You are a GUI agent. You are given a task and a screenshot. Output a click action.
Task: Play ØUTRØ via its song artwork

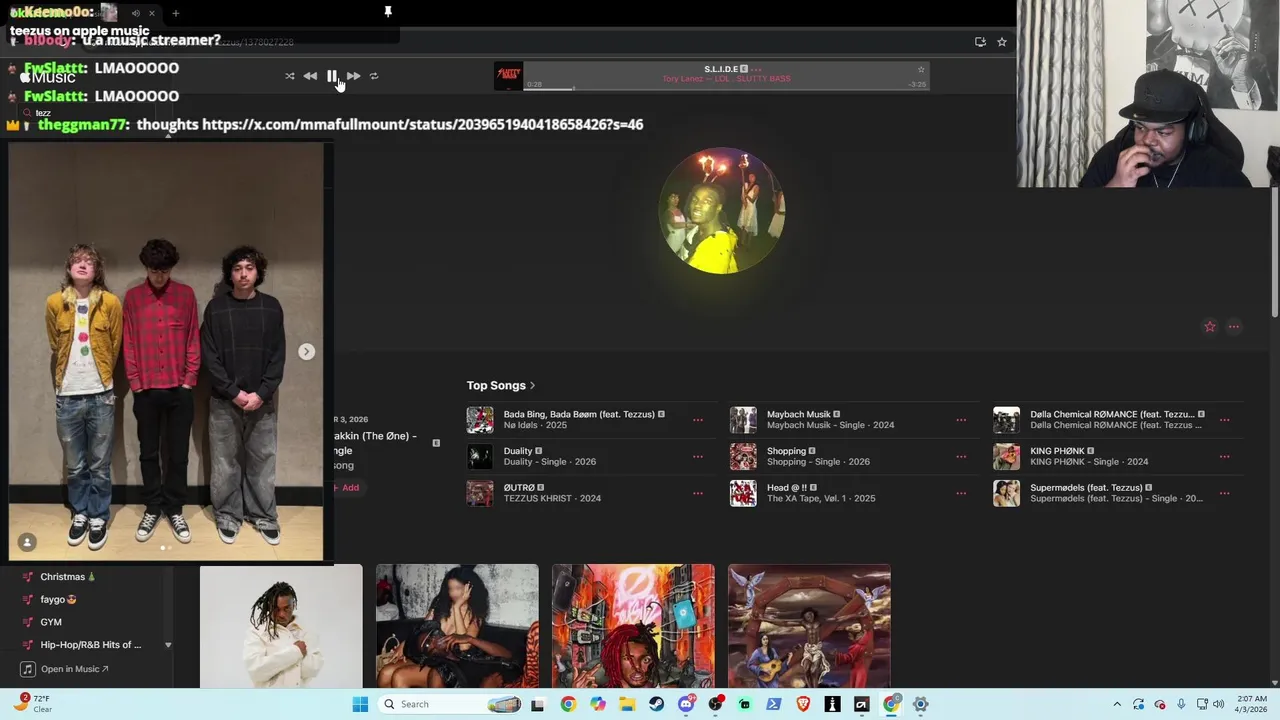tap(480, 493)
